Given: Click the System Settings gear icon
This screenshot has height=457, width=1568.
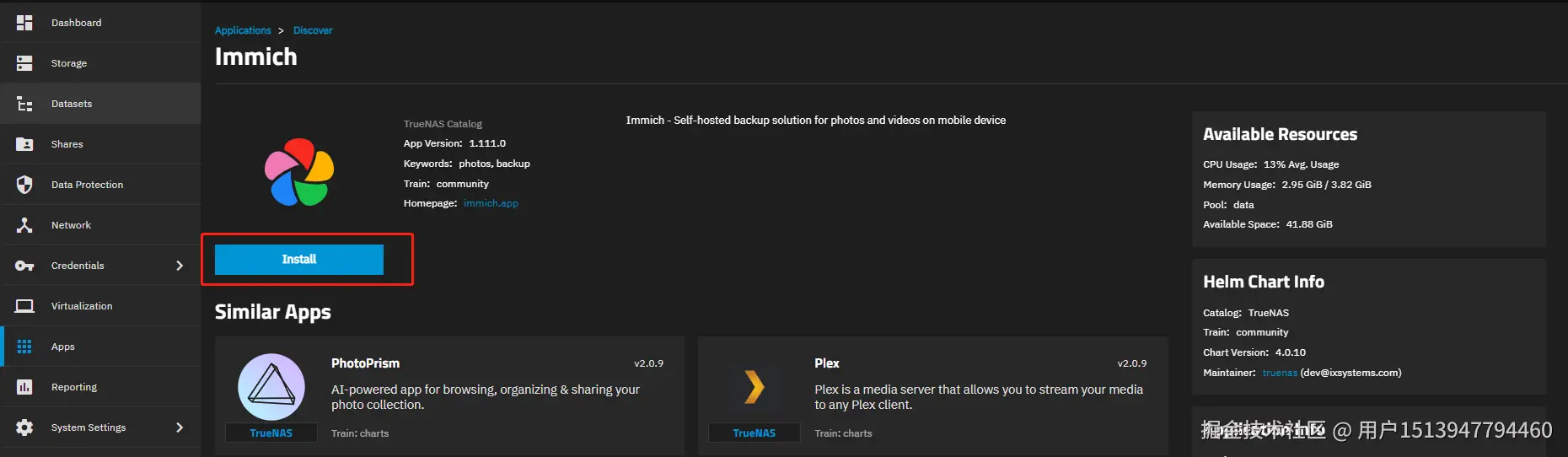Looking at the screenshot, I should [x=24, y=427].
